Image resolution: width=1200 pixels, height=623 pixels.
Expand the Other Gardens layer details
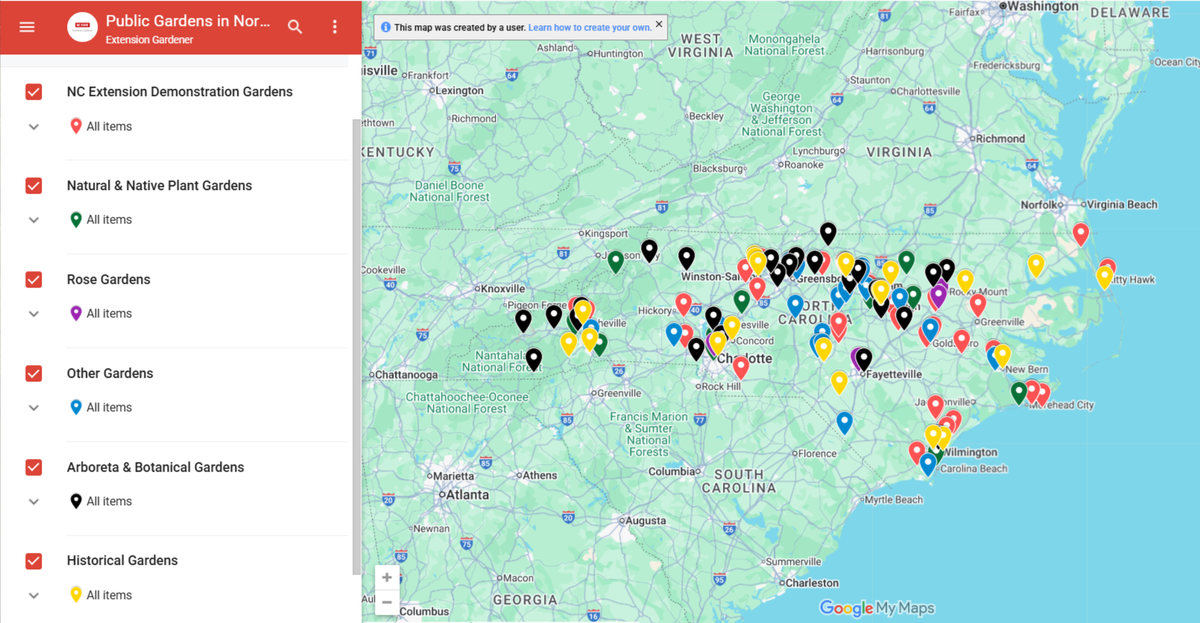click(33, 407)
